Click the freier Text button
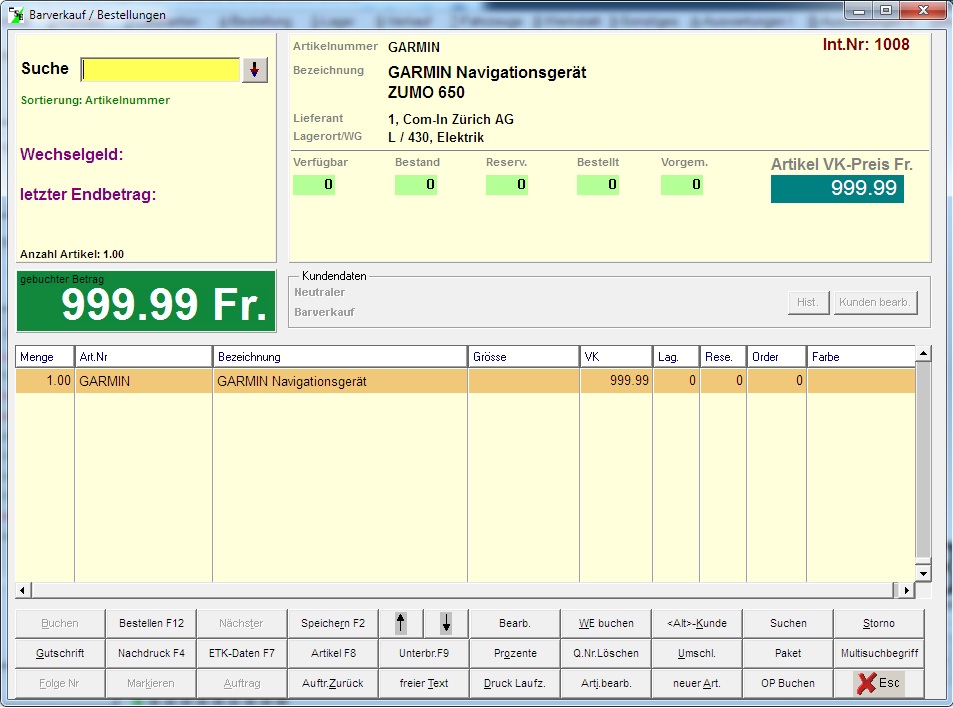The image size is (953, 708). tap(424, 683)
